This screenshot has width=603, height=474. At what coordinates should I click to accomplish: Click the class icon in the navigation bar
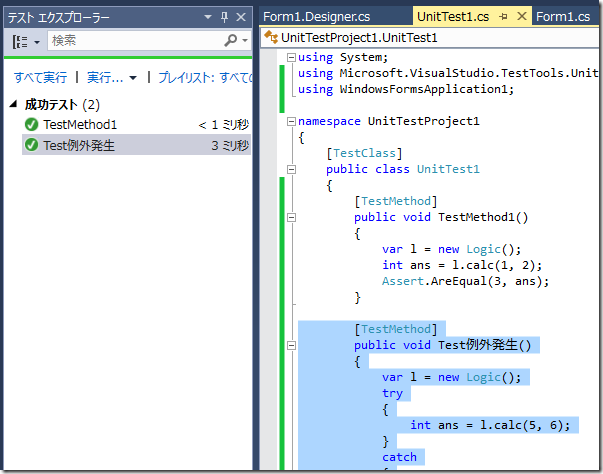pos(271,38)
